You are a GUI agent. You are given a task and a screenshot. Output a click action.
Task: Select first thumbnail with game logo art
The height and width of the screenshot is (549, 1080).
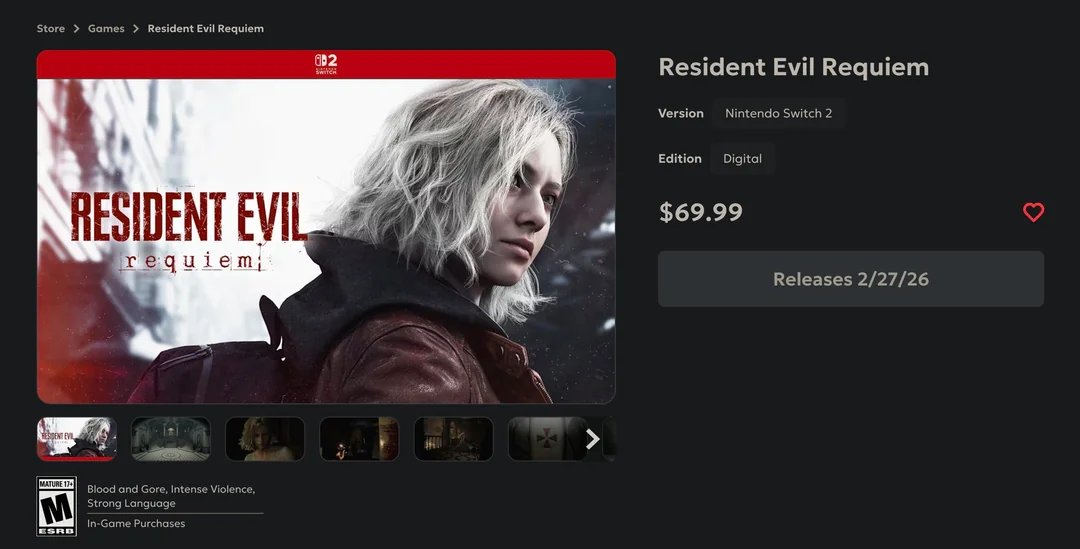(76, 439)
